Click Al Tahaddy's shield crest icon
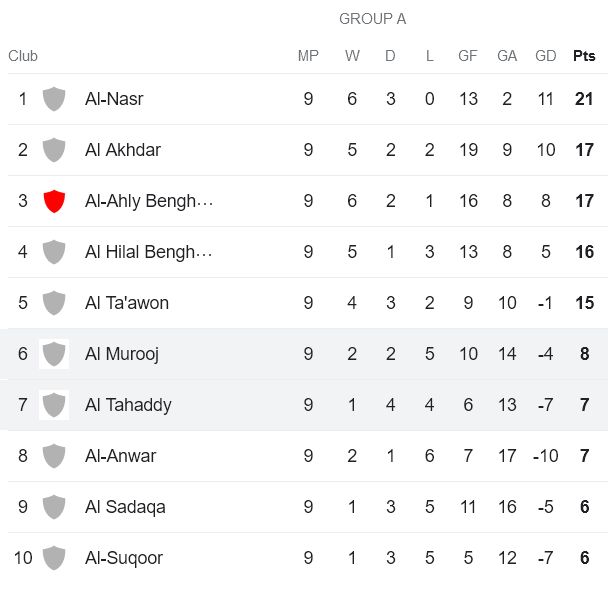Image resolution: width=608 pixels, height=595 pixels. coord(54,405)
